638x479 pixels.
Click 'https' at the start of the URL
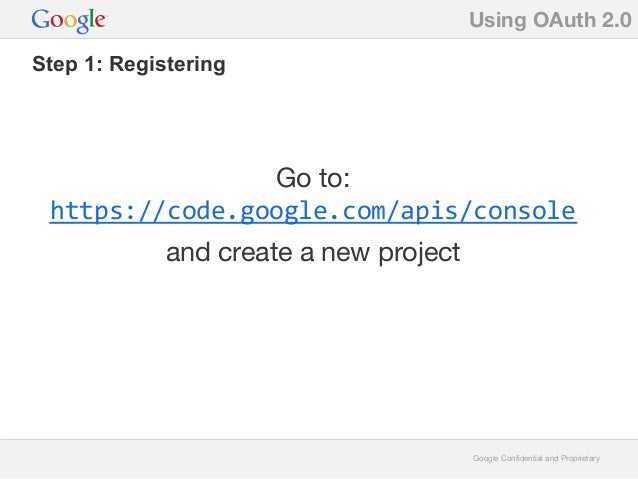[x=87, y=211]
